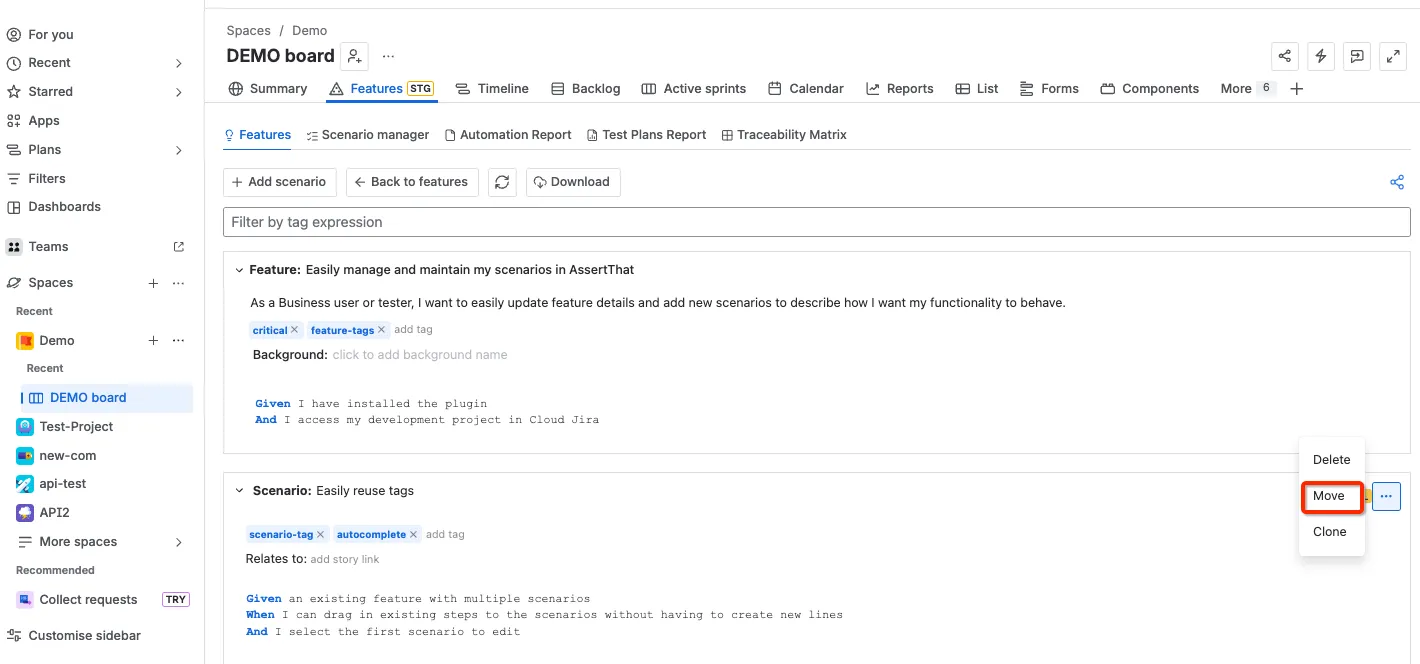Switch to the Scenario manager tab
This screenshot has width=1420, height=664.
[367, 135]
